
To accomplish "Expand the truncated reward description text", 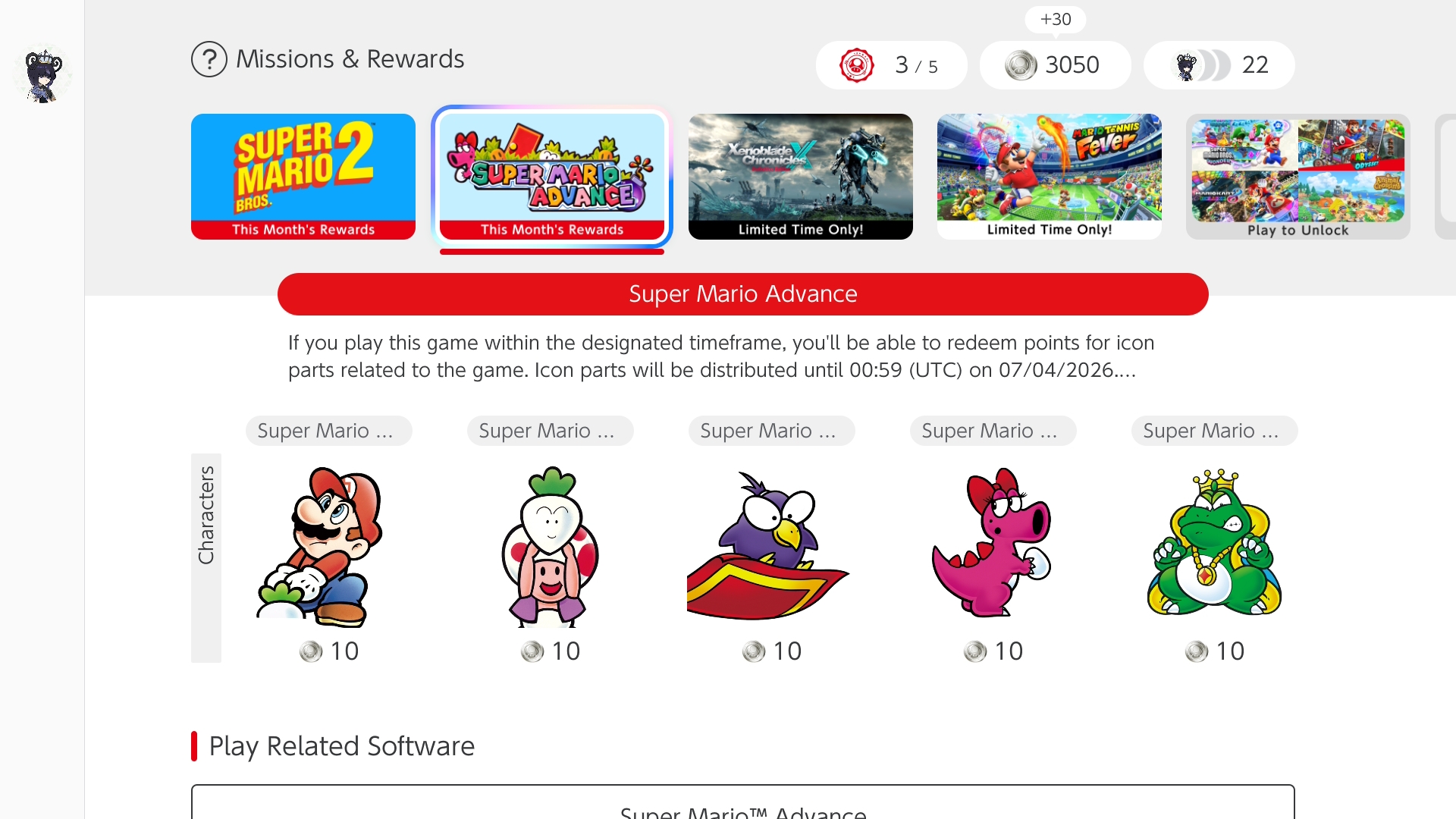I will 720,356.
